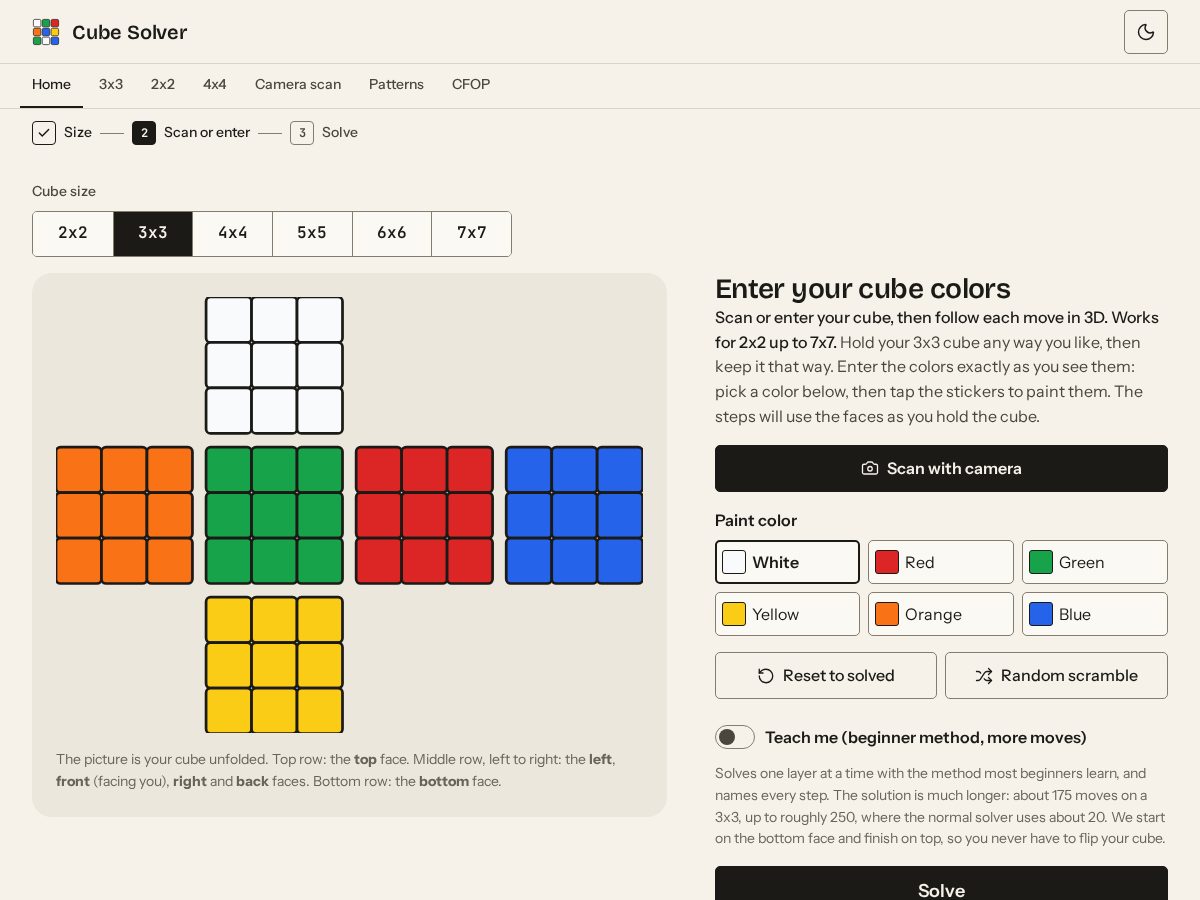Screen dimensions: 1200x900
Task: Click the Solve button
Action: (x=941, y=885)
